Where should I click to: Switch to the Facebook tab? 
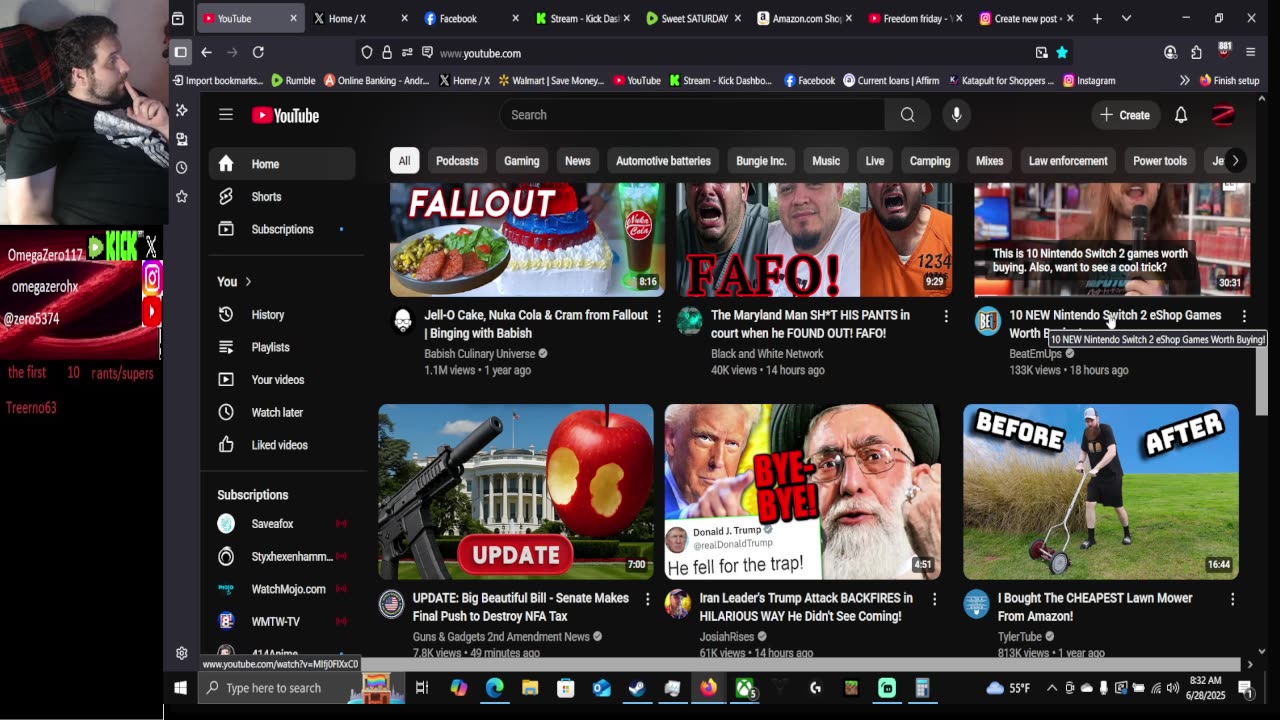click(471, 18)
